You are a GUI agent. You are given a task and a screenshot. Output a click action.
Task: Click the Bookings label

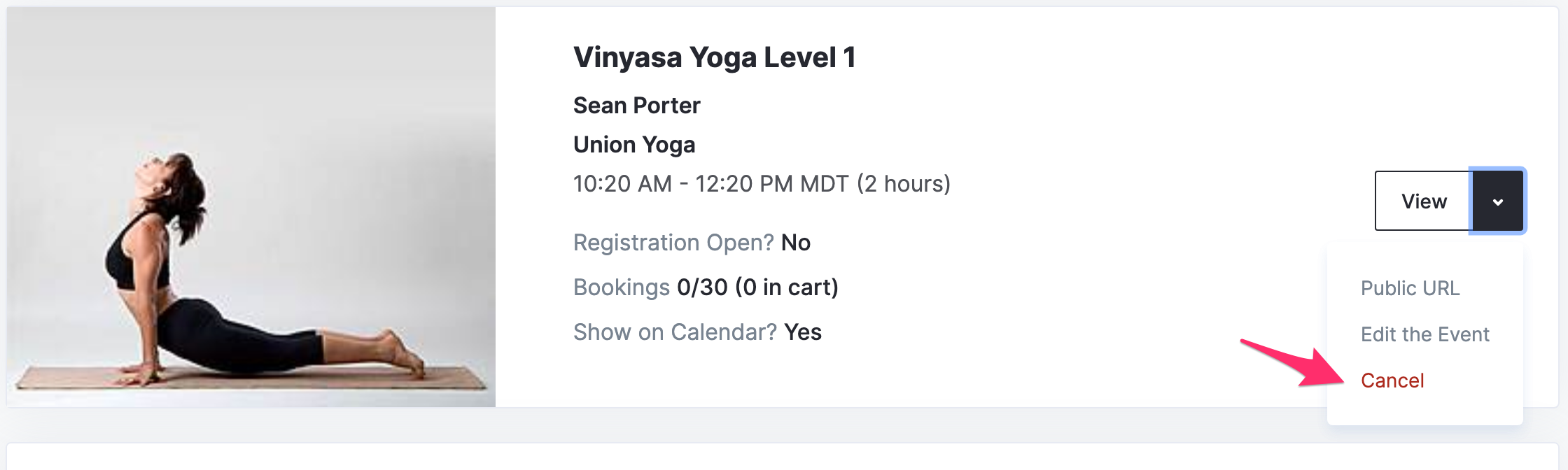(622, 287)
